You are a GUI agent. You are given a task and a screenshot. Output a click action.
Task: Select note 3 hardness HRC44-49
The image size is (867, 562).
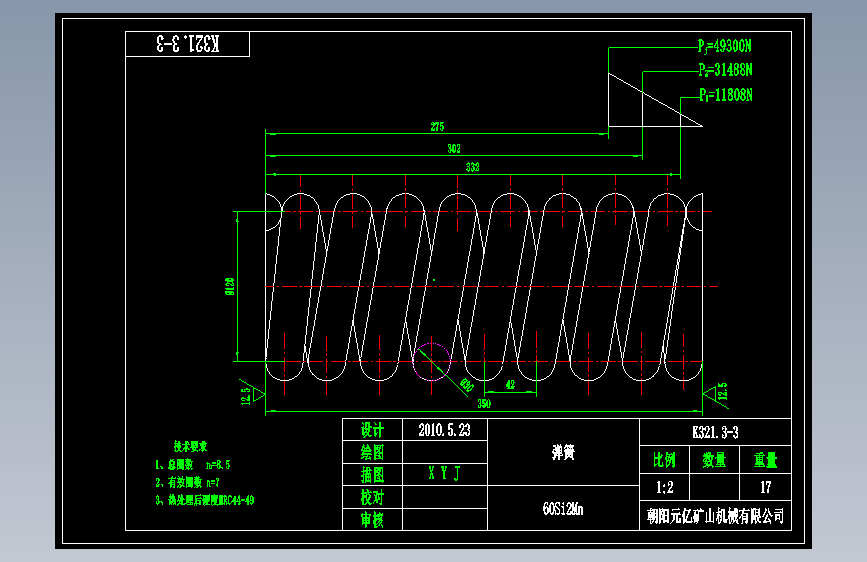[205, 501]
